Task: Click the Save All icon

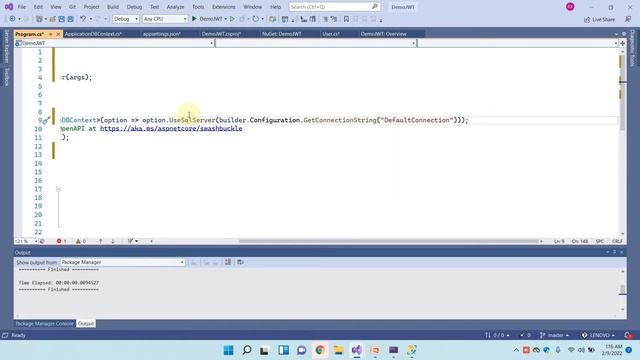Action: tap(71, 19)
